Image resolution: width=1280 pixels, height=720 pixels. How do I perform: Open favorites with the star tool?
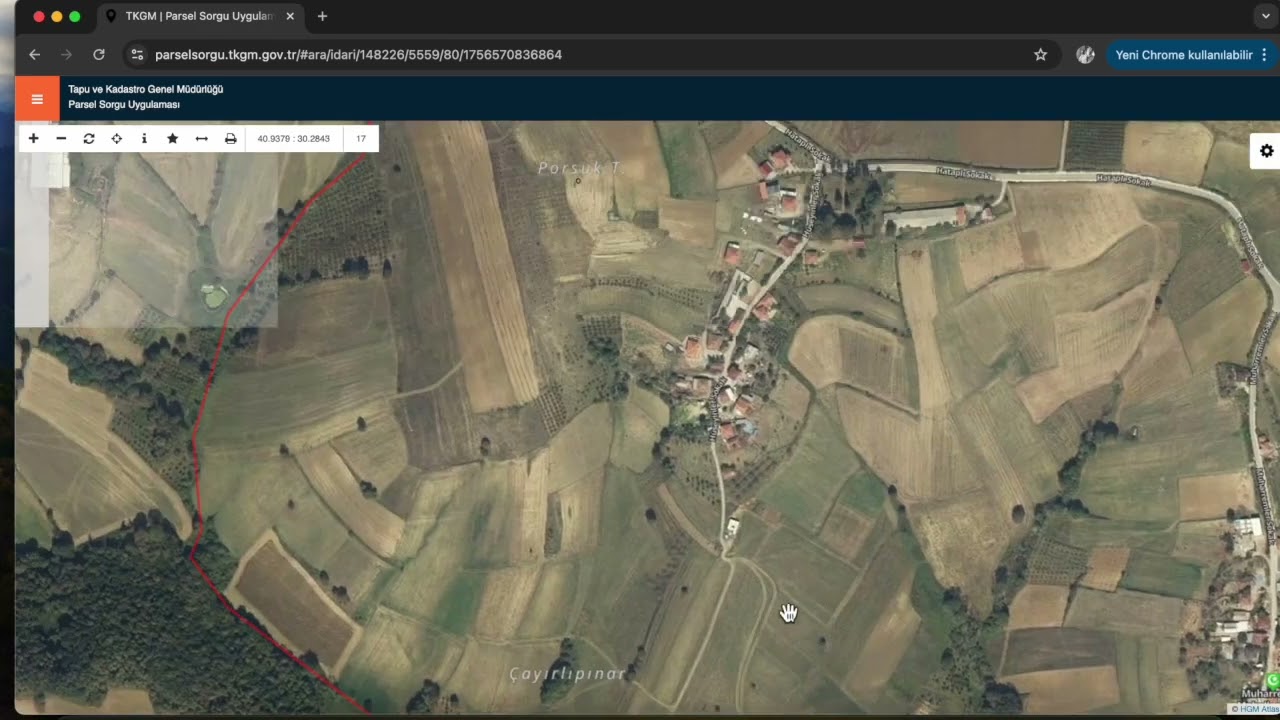pyautogui.click(x=172, y=138)
